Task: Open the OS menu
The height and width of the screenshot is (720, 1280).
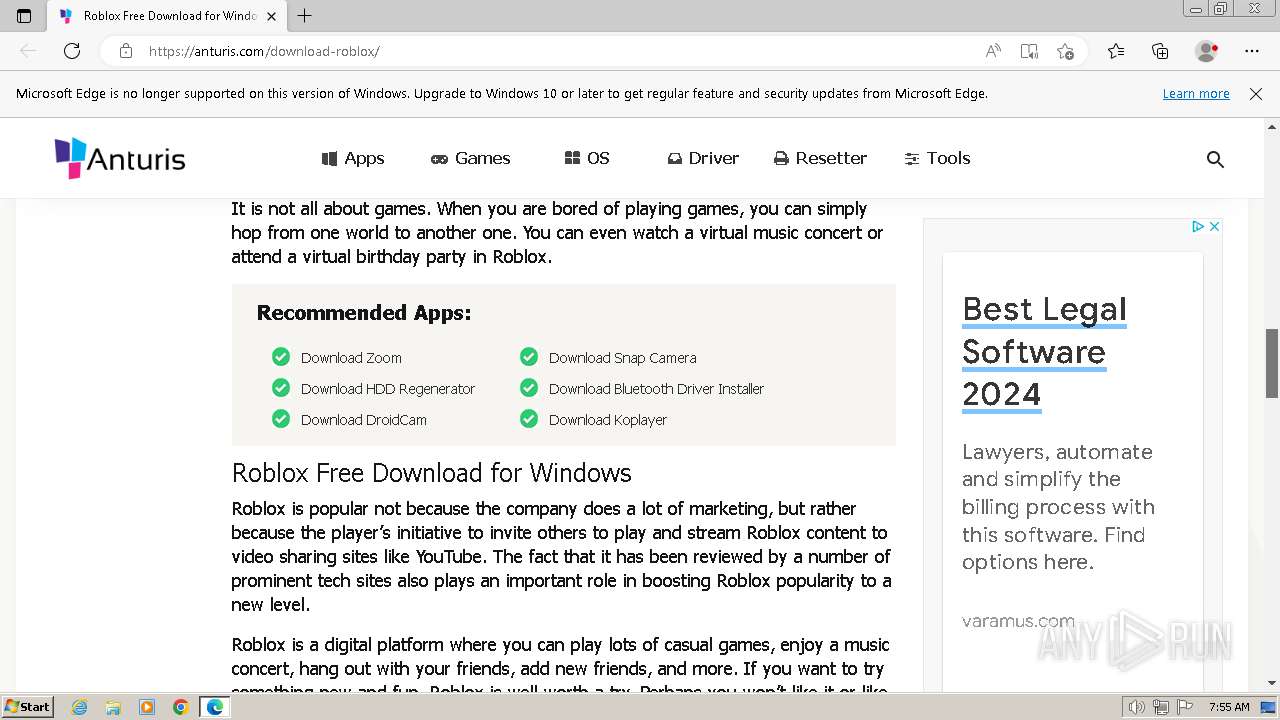Action: tap(587, 158)
